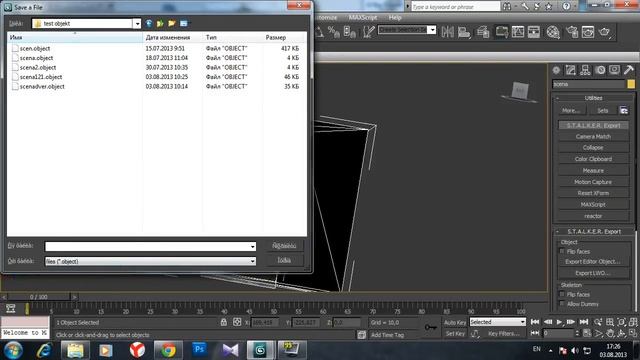Click the selection lock toggle icon

(224, 322)
